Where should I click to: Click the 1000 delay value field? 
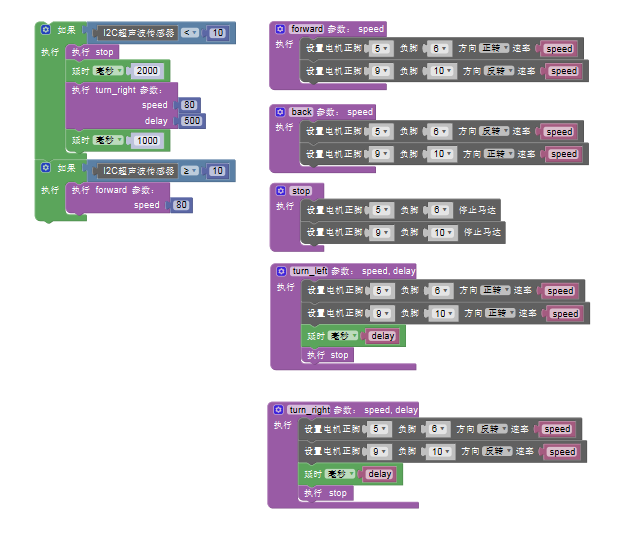(x=146, y=141)
